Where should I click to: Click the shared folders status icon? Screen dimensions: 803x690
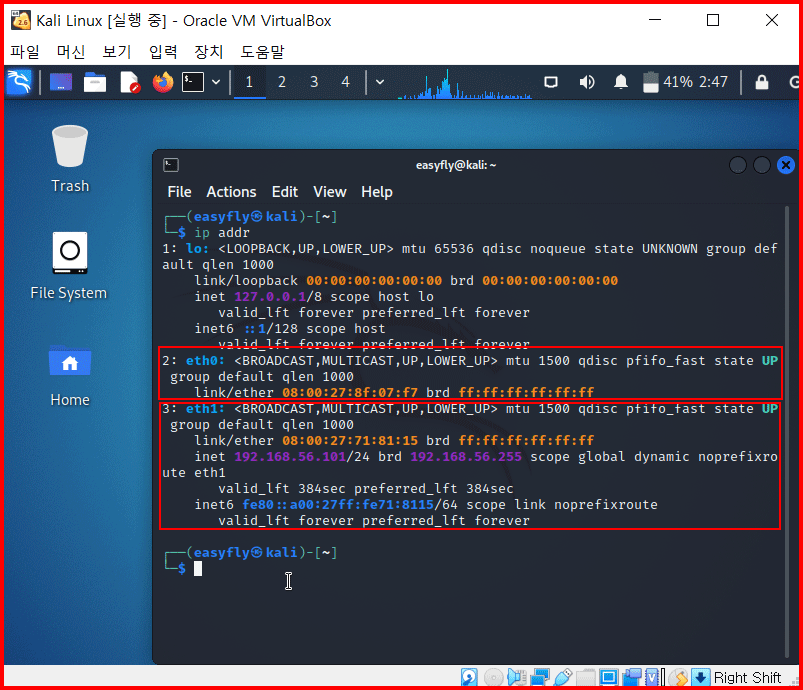click(586, 677)
